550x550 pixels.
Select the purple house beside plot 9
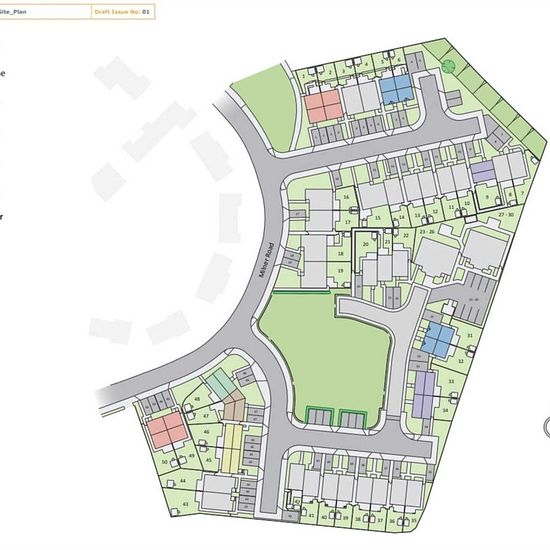pos(483,171)
